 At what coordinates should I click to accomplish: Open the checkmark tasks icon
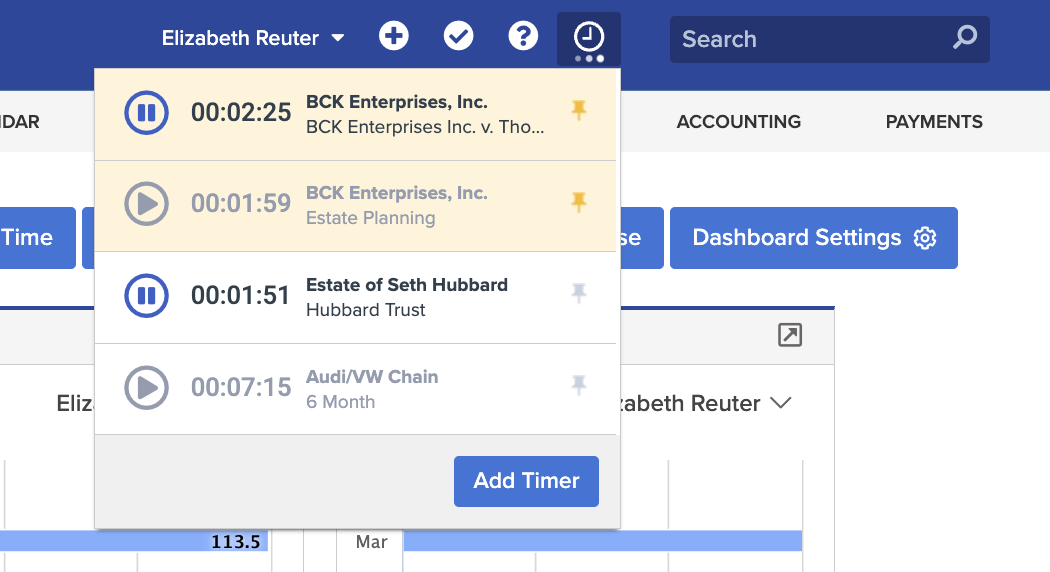[459, 35]
